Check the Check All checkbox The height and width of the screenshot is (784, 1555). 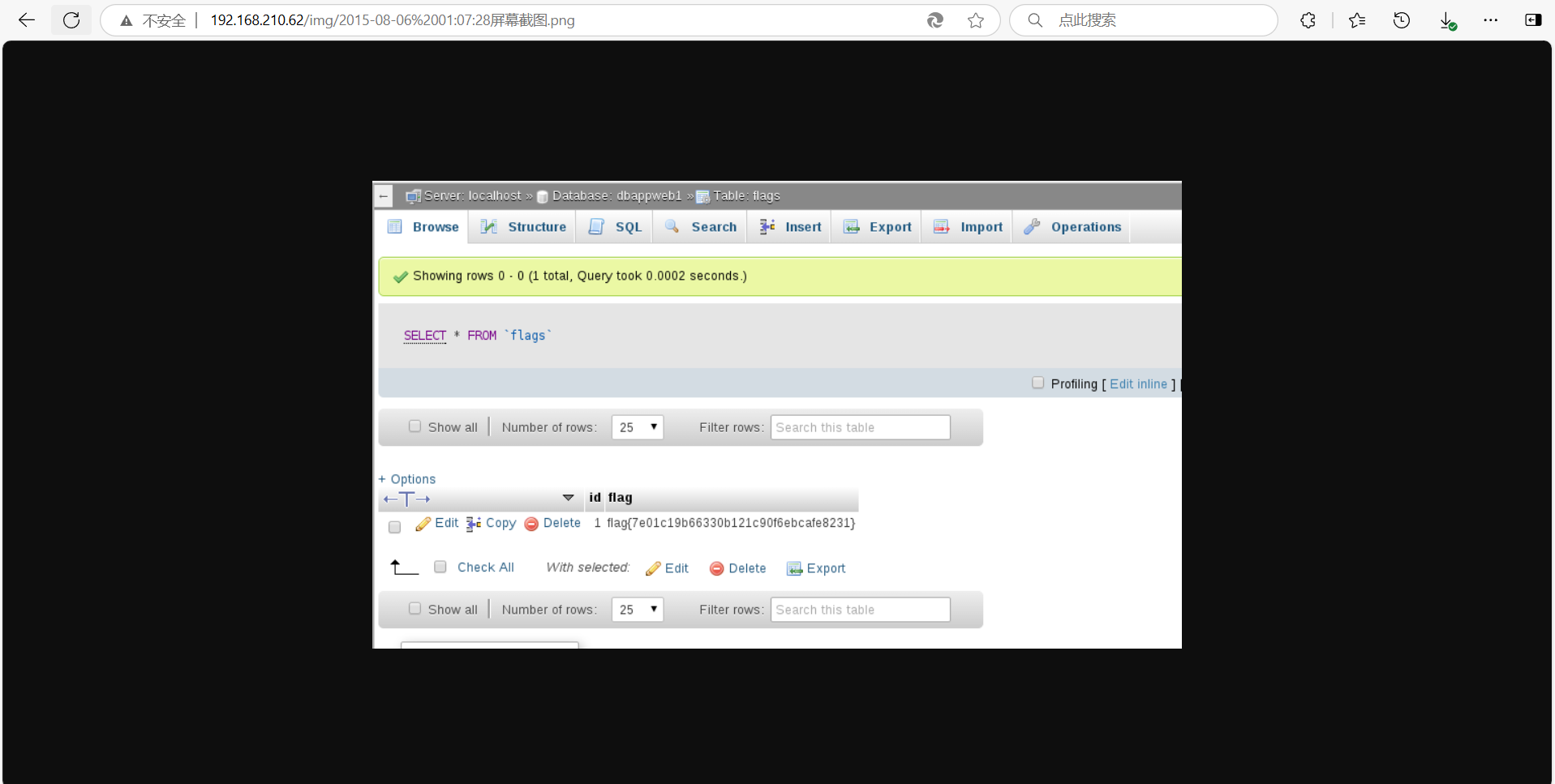(440, 567)
